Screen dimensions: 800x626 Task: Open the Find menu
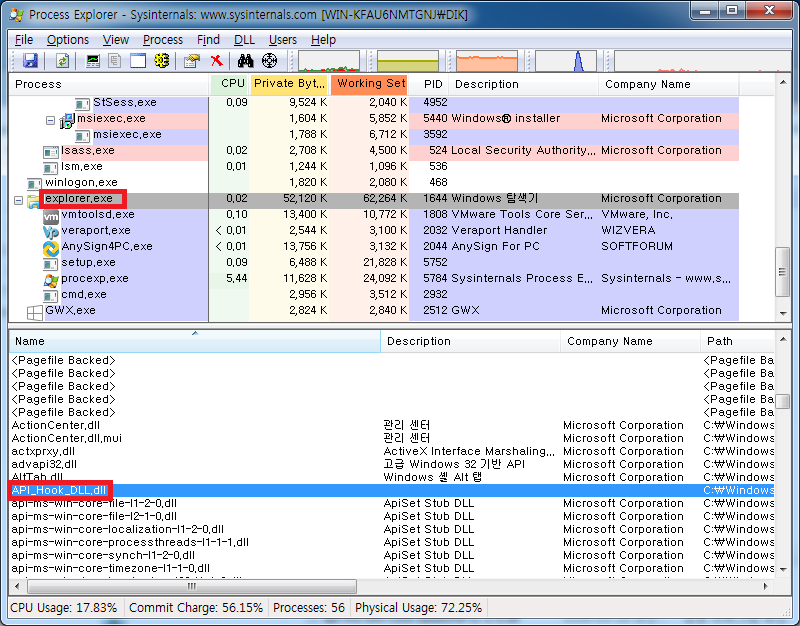[x=208, y=39]
